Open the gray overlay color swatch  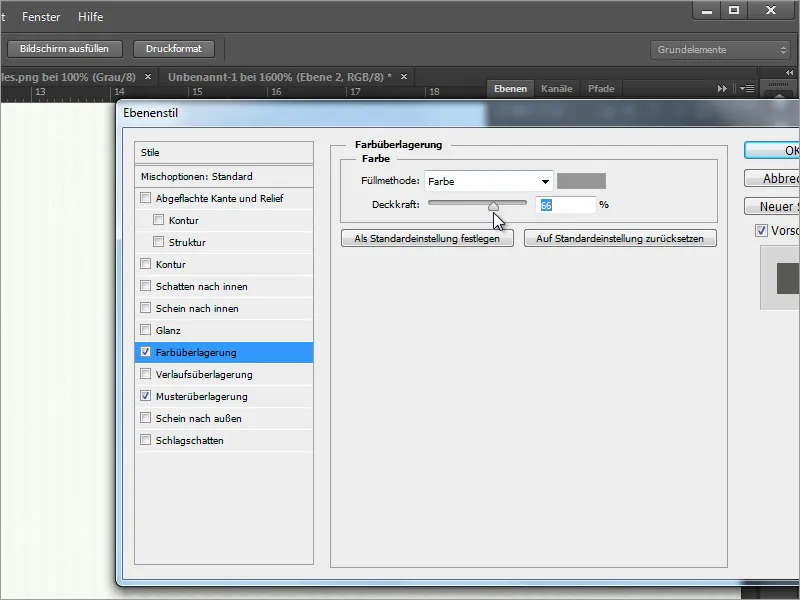[x=581, y=181]
